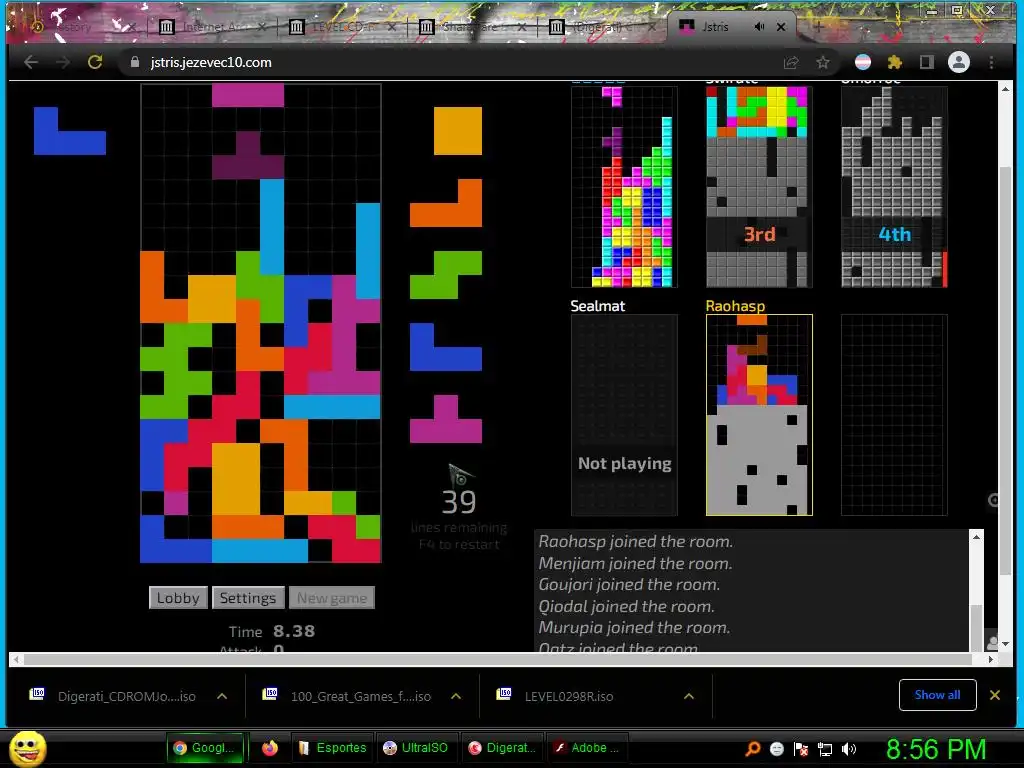Click the 4th place opponent board
This screenshot has height=768, width=1024.
[x=894, y=186]
